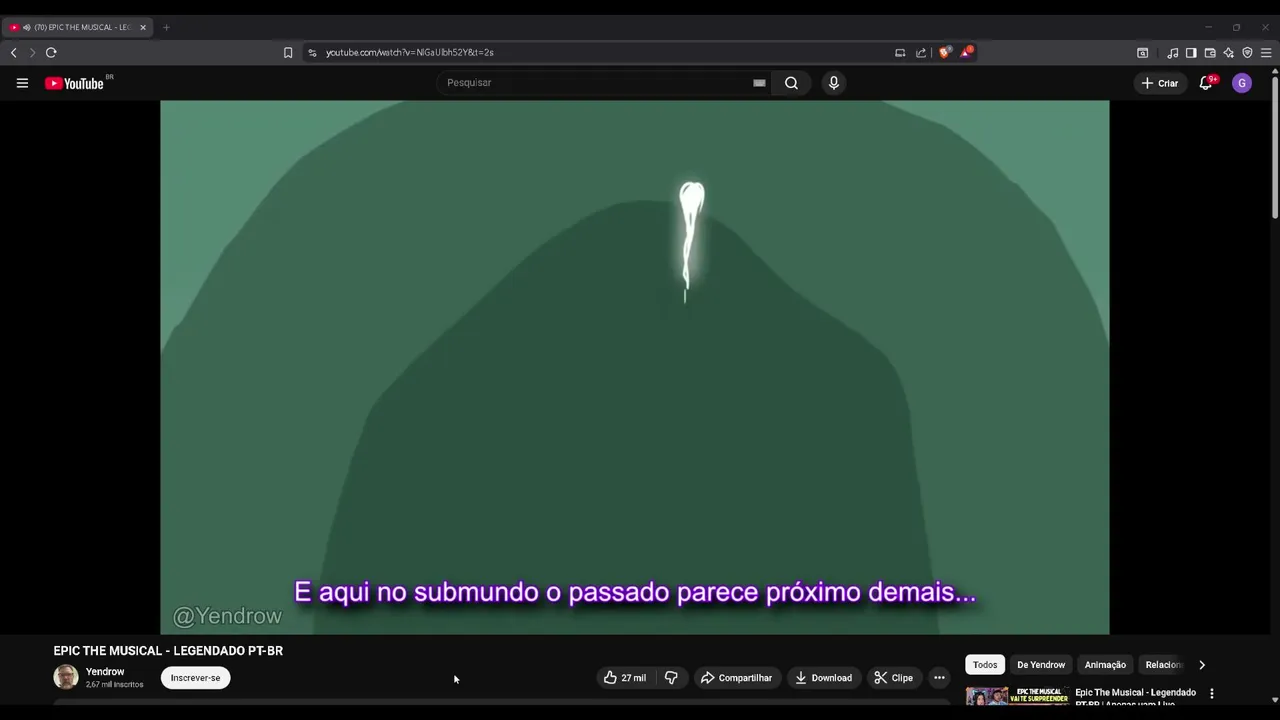The height and width of the screenshot is (720, 1280).
Task: Open site settings icon in address bar
Action: coord(312,52)
